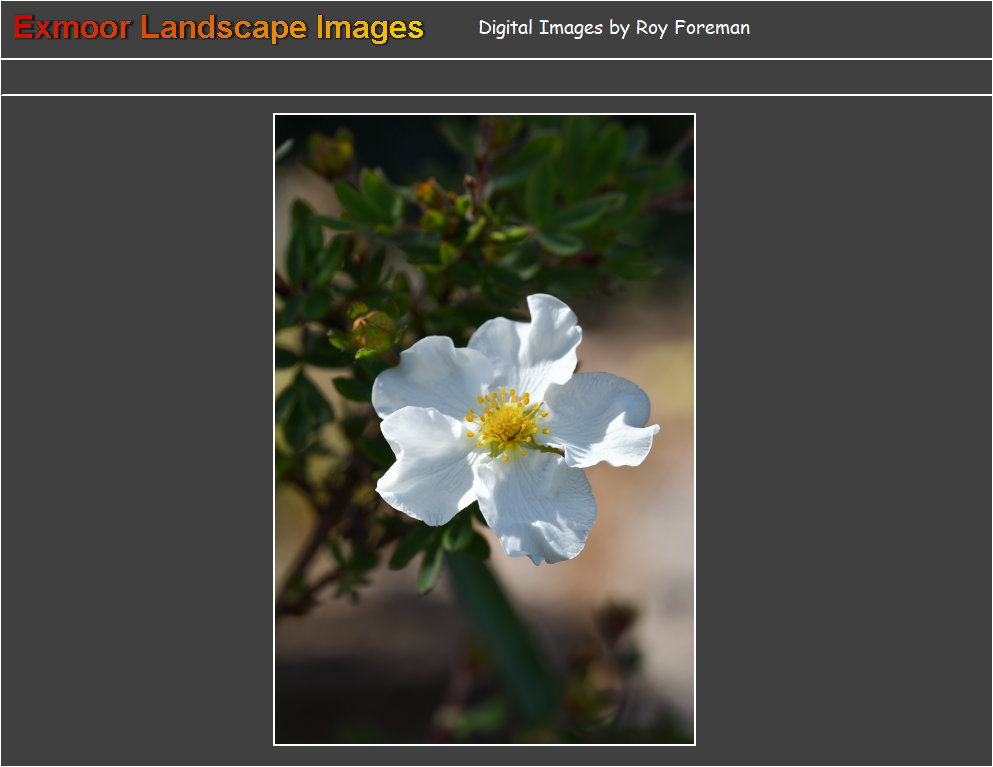Click the yellow word 'Images' in heading

click(370, 28)
